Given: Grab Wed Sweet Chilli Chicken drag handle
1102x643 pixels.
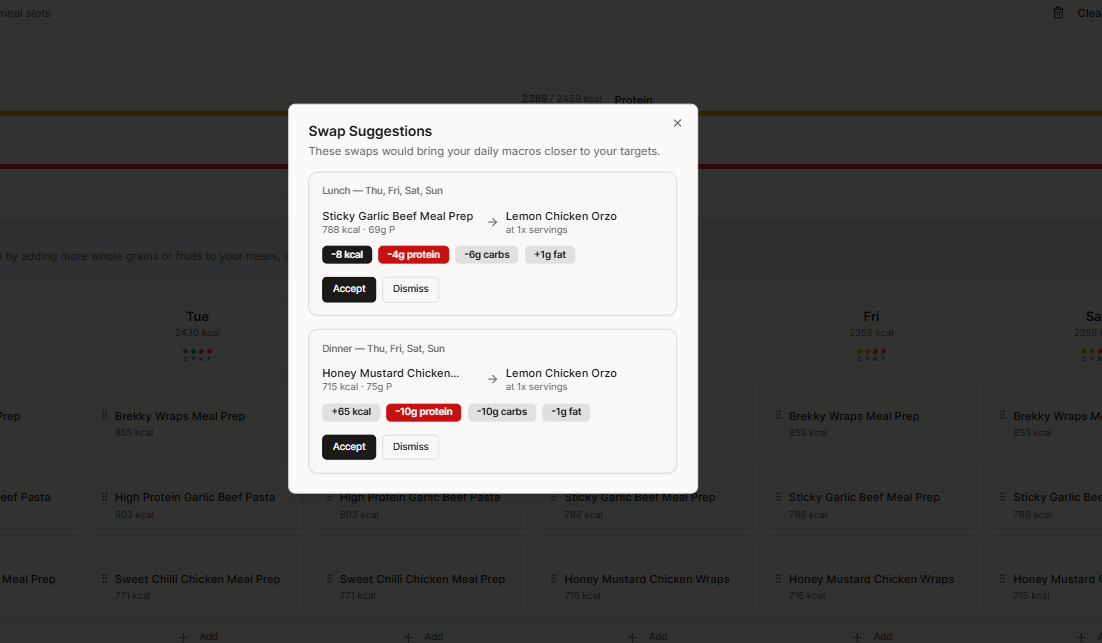Looking at the screenshot, I should coord(329,578).
